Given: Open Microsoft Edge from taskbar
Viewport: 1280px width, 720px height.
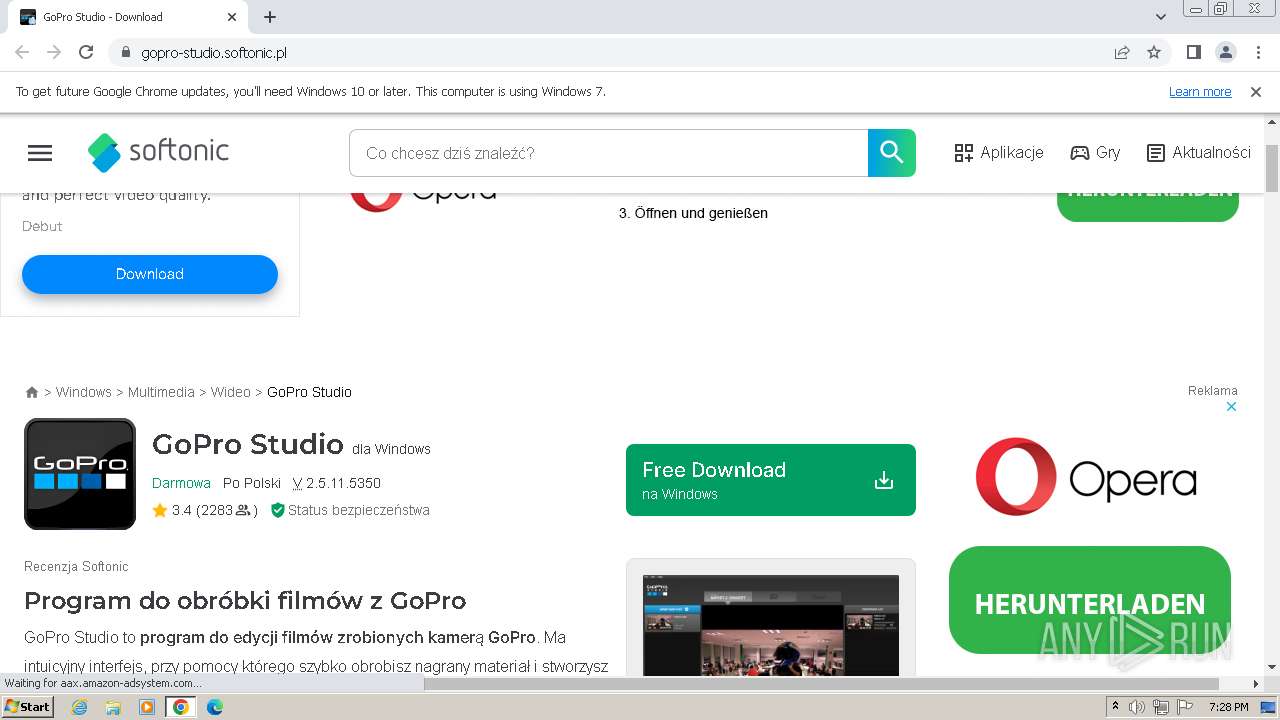Looking at the screenshot, I should pos(215,707).
